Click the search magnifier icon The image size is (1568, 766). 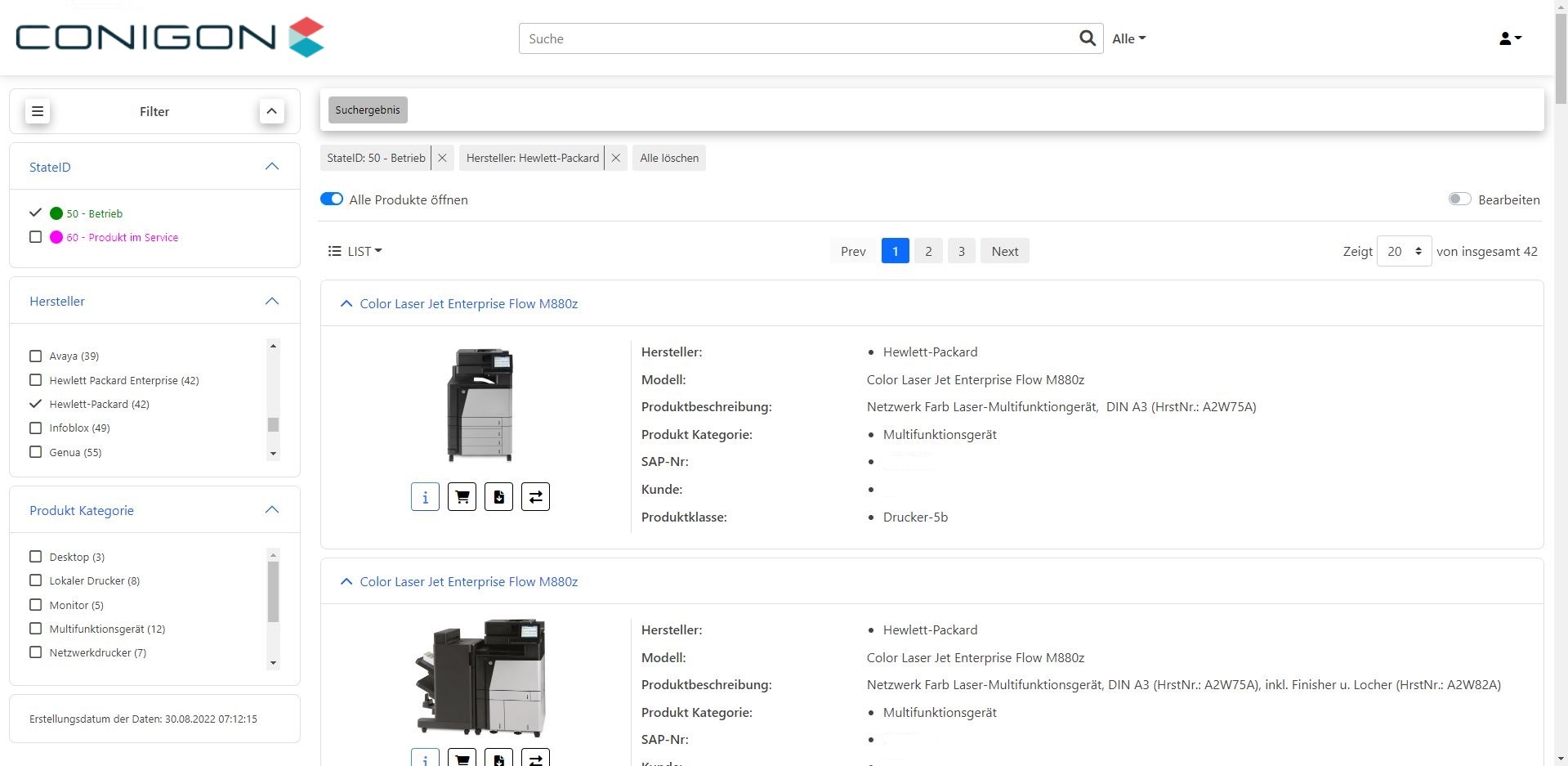1087,38
